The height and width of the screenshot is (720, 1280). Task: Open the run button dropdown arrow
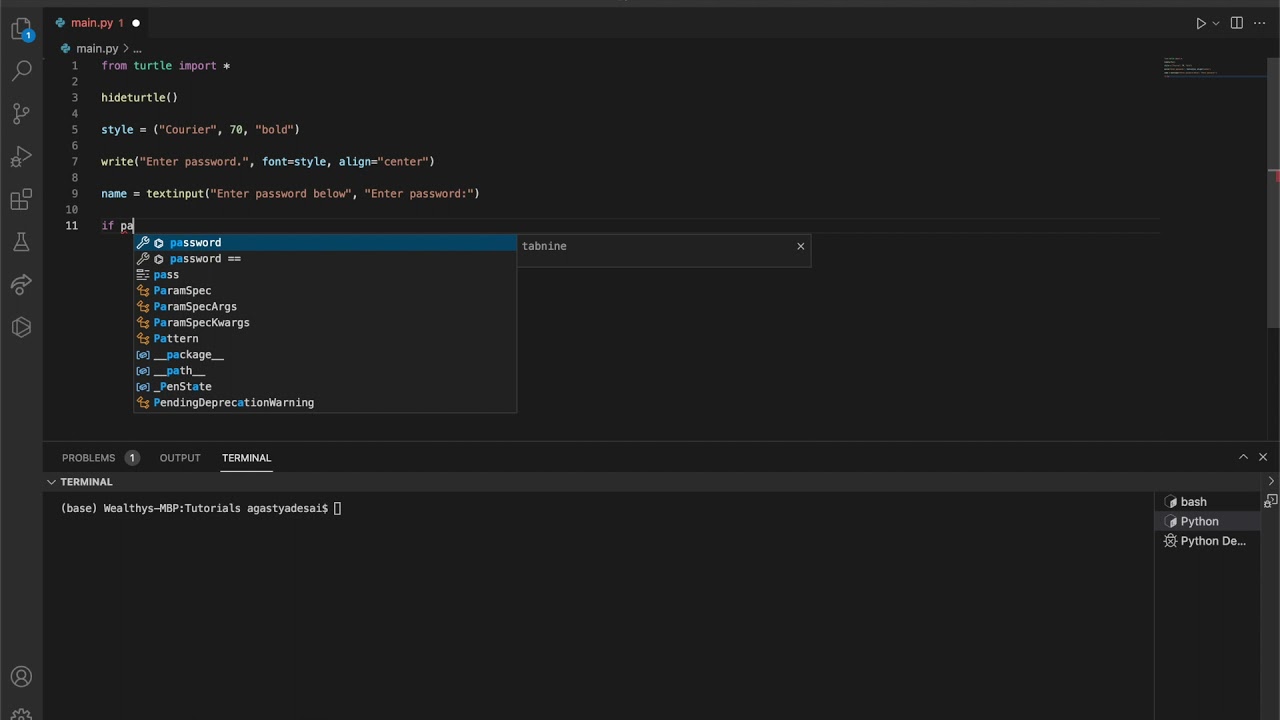tap(1217, 23)
